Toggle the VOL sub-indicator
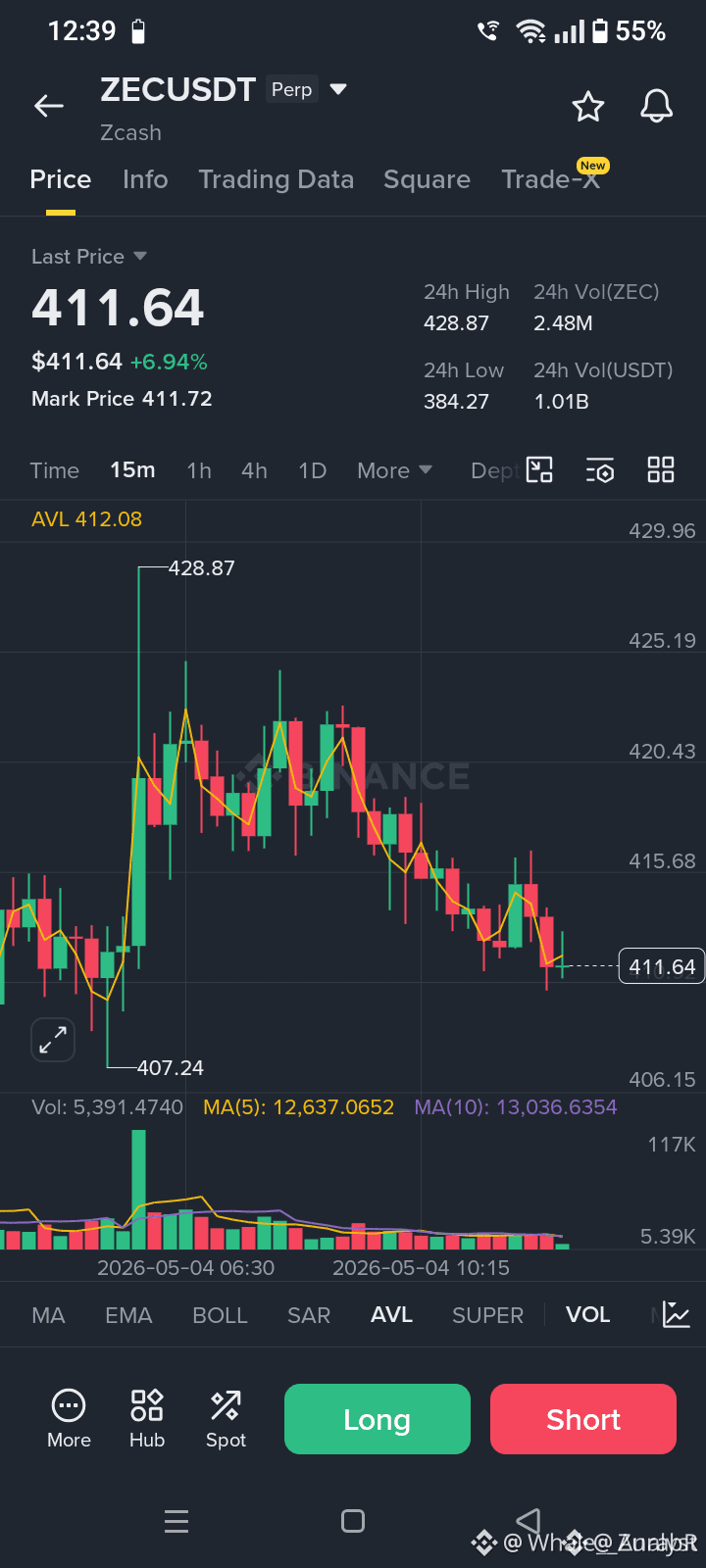 588,1315
